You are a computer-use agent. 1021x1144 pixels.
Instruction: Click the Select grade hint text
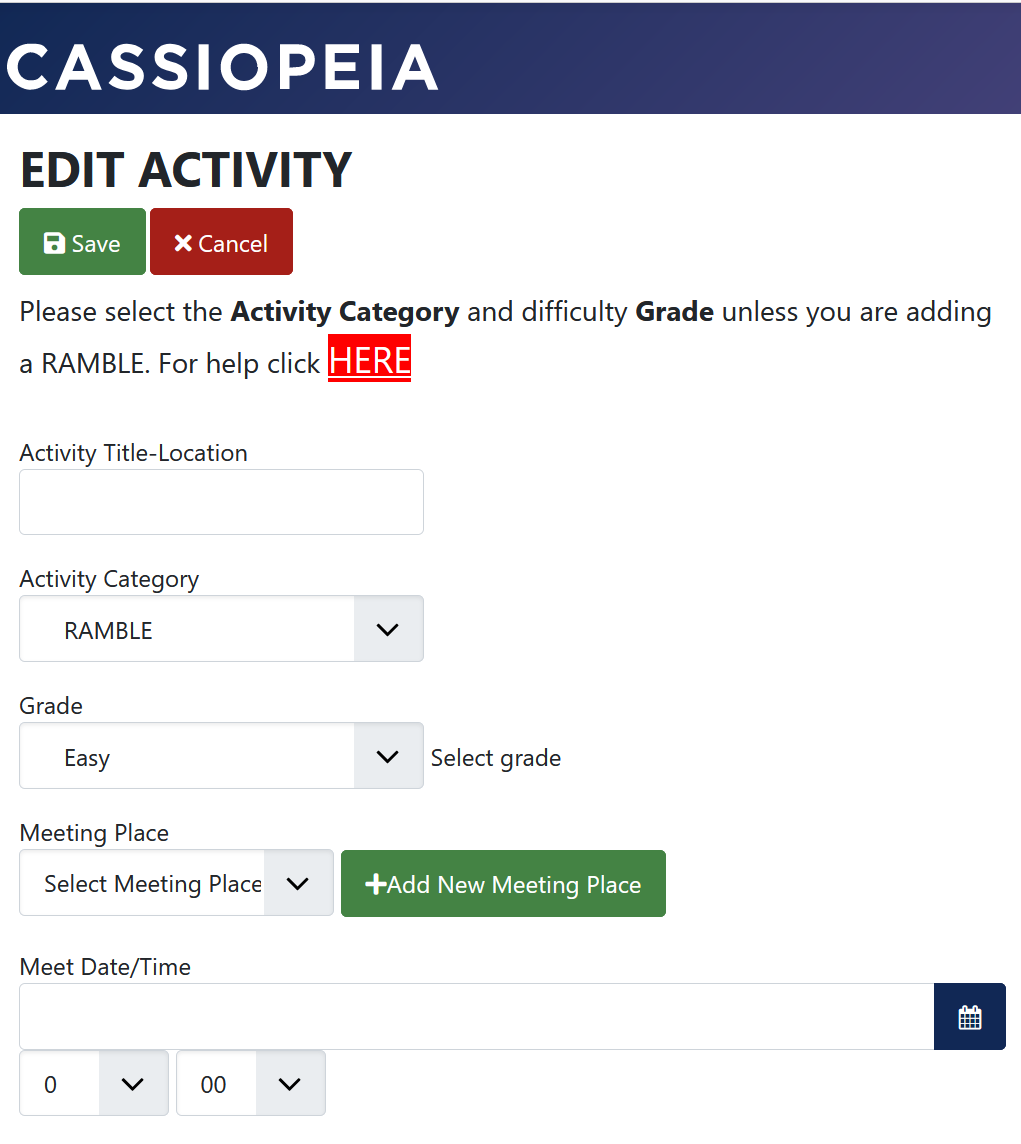point(496,758)
